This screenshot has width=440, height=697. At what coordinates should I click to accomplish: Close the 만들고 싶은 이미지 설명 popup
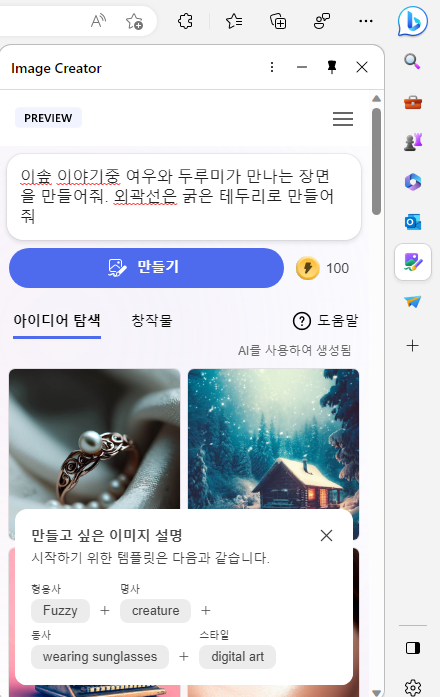coord(326,536)
